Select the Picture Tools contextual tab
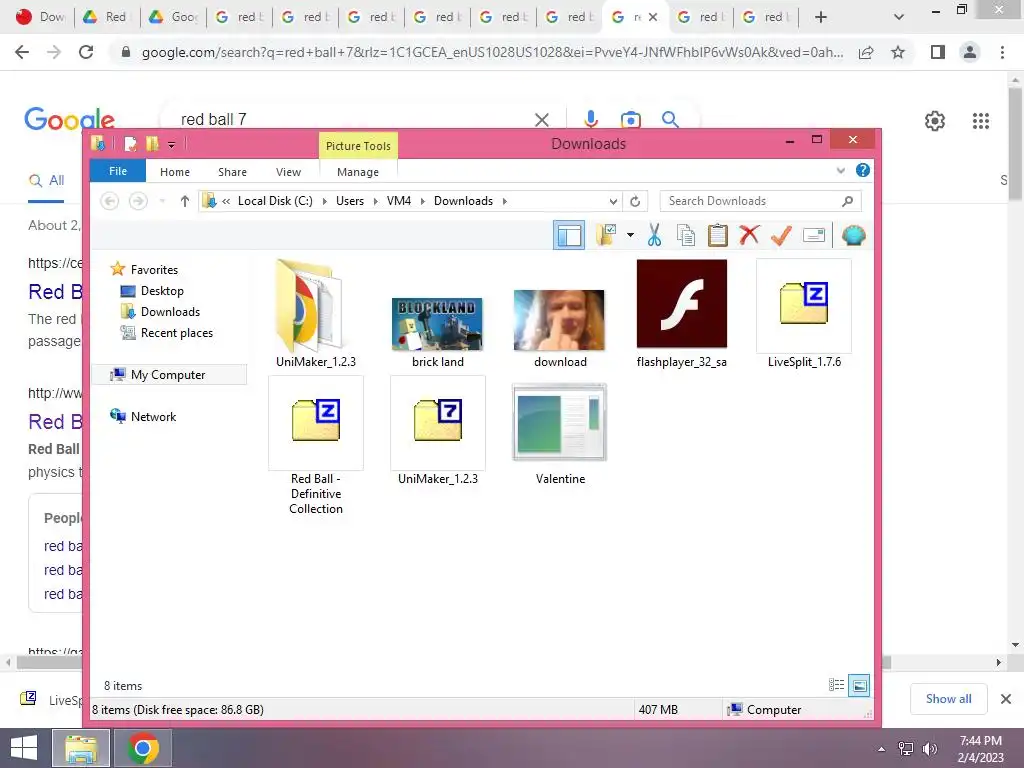The height and width of the screenshot is (768, 1024). (358, 146)
